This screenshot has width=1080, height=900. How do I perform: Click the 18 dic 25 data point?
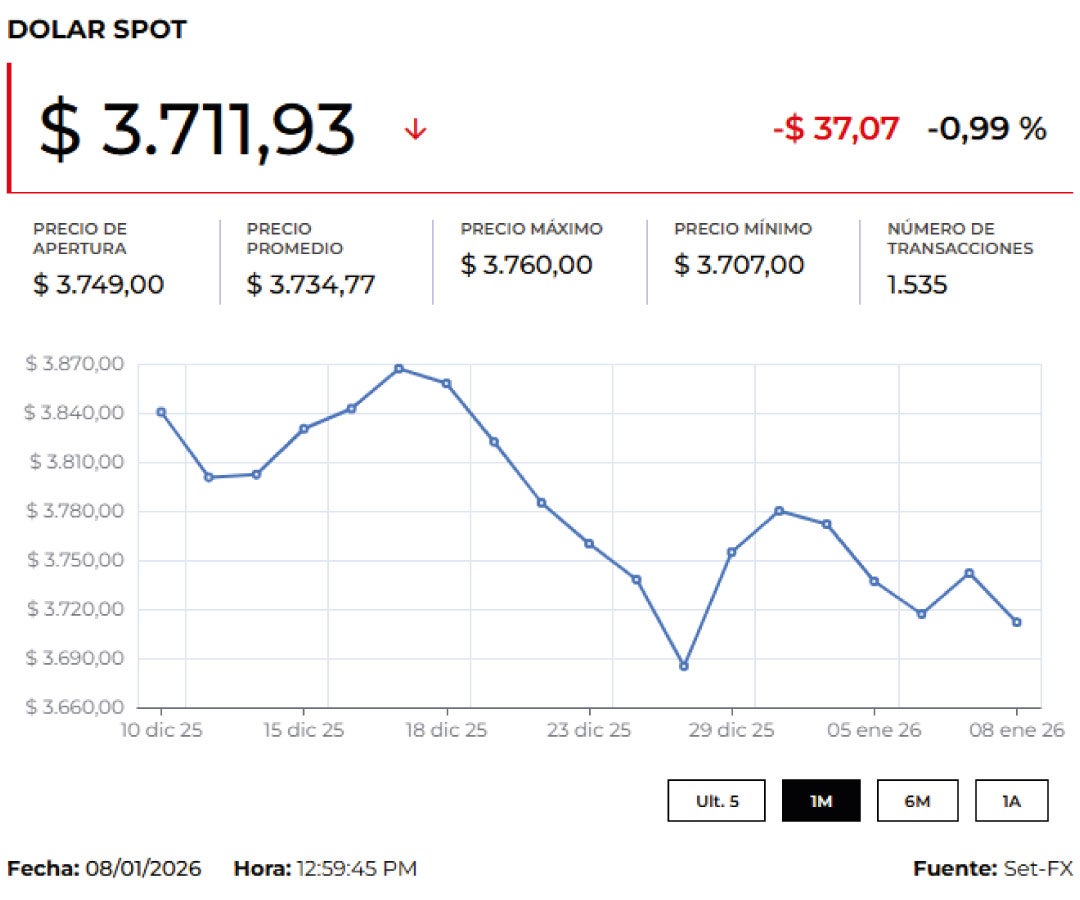[x=446, y=383]
